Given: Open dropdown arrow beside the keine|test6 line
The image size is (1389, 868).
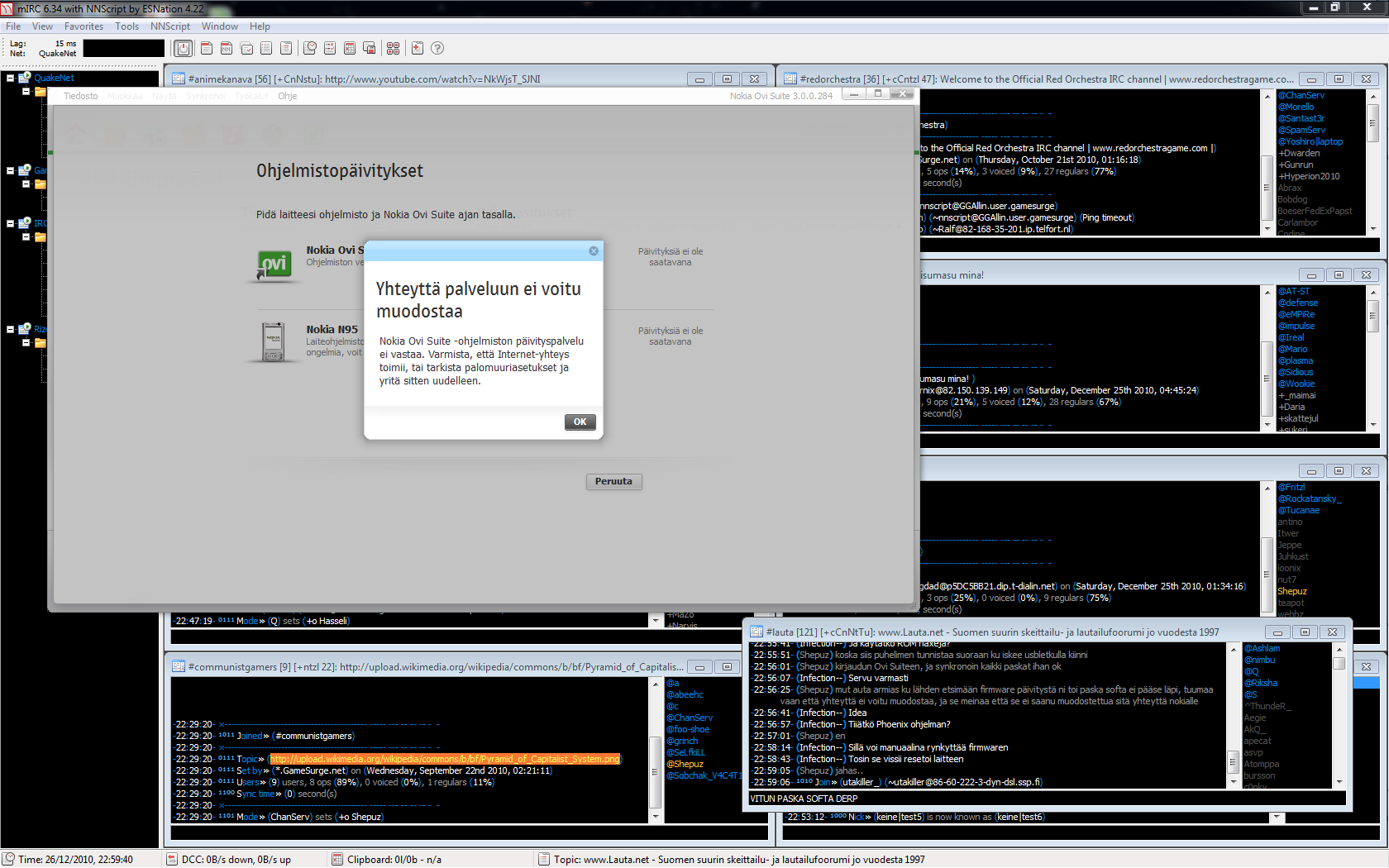Looking at the screenshot, I should pos(1277,818).
